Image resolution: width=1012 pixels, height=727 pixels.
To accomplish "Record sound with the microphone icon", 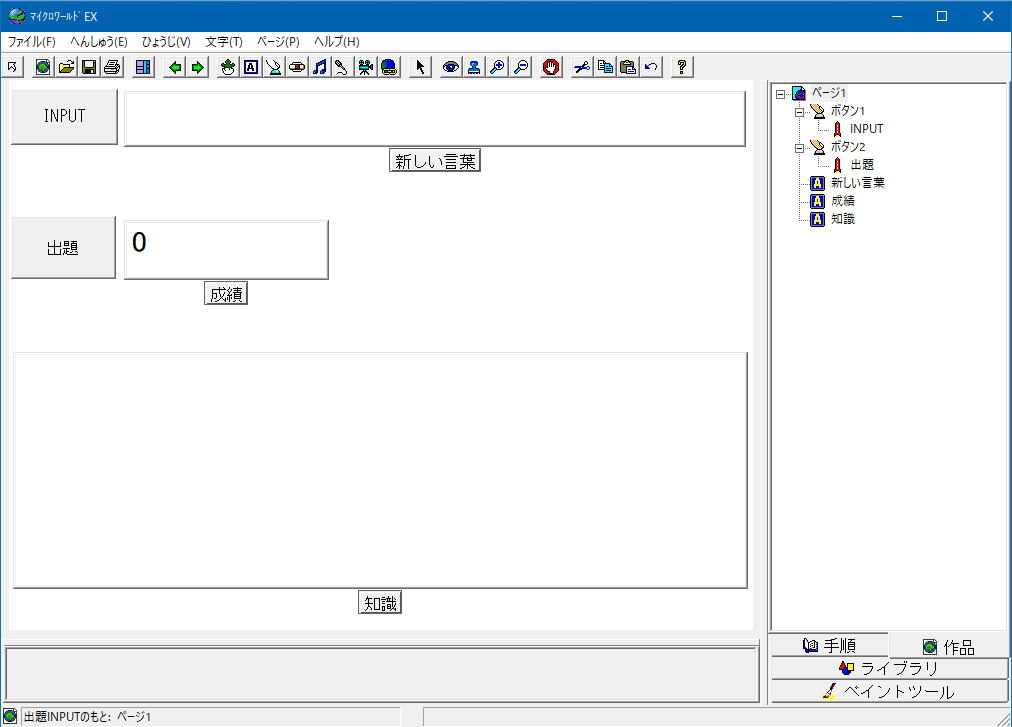I will pos(342,67).
